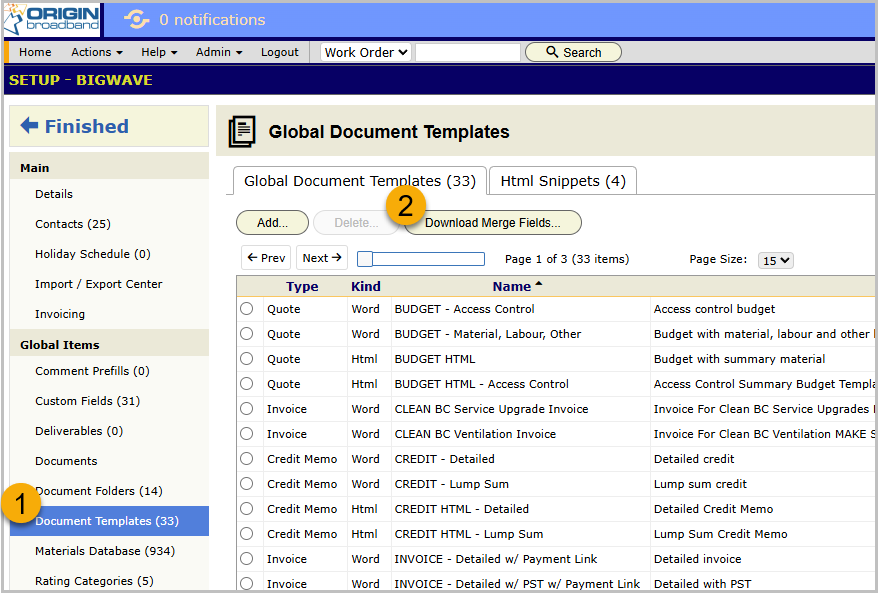
Task: Open the Work Order search type dropdown
Action: click(x=366, y=52)
